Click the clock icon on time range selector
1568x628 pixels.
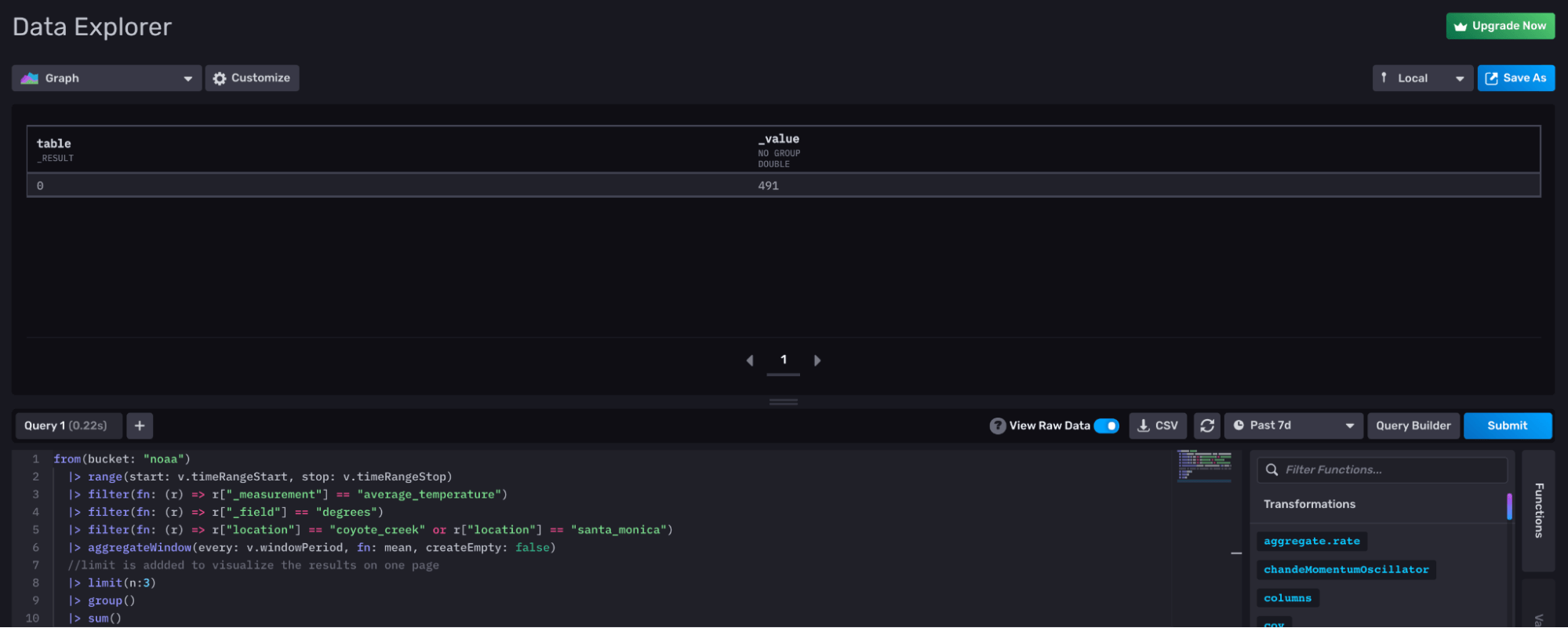click(1239, 425)
